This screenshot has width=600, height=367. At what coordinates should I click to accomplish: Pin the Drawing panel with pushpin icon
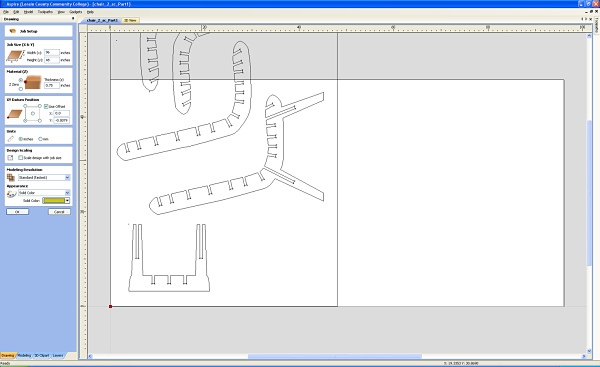tap(73, 18)
